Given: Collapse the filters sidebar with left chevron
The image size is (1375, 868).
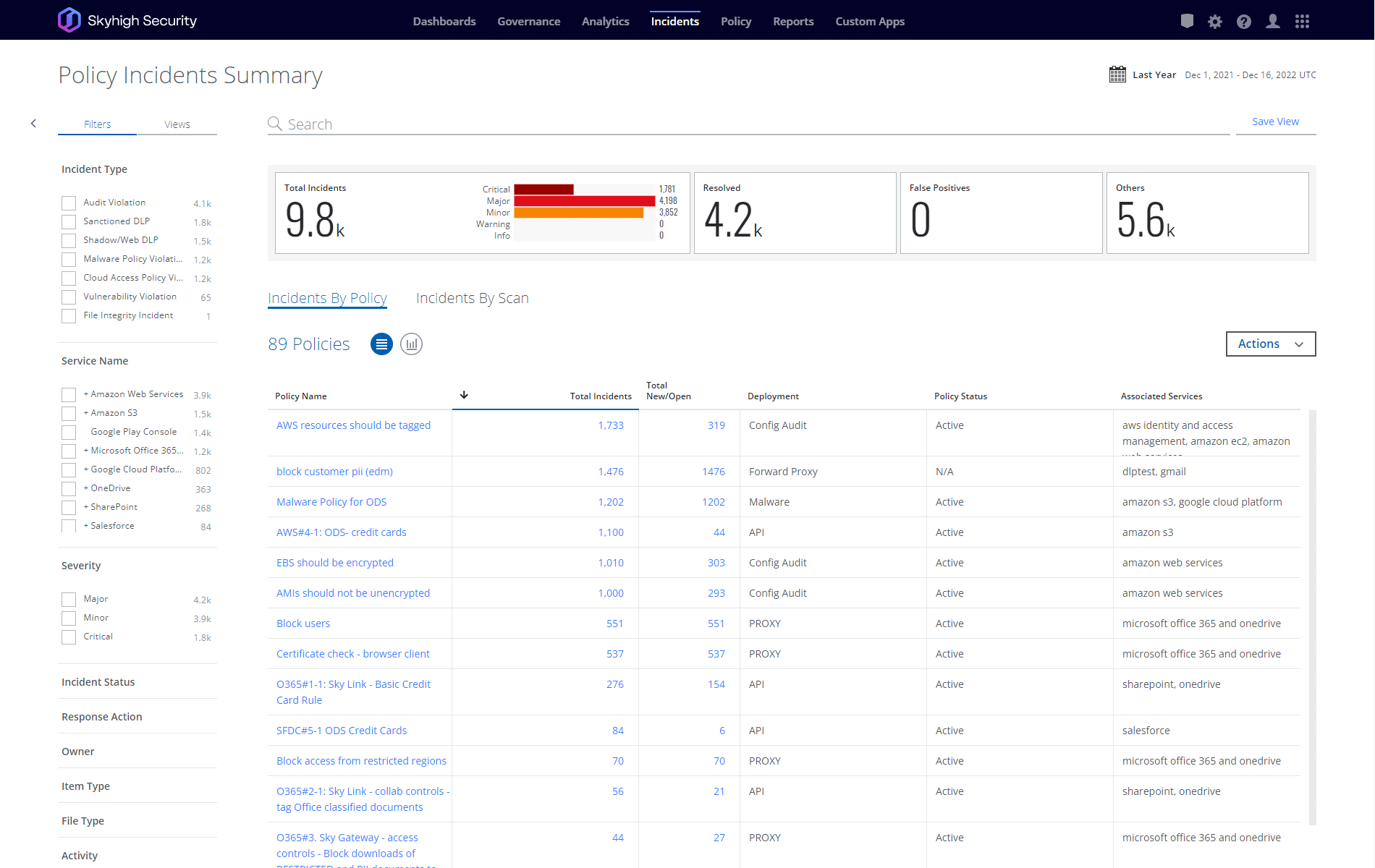Looking at the screenshot, I should (x=33, y=124).
